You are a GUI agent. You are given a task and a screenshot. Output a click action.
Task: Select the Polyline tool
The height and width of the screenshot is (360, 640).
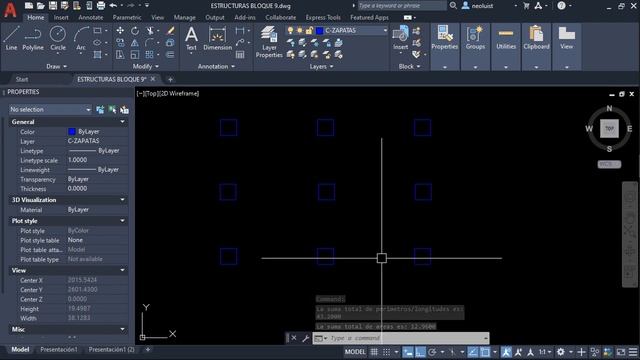pos(33,38)
